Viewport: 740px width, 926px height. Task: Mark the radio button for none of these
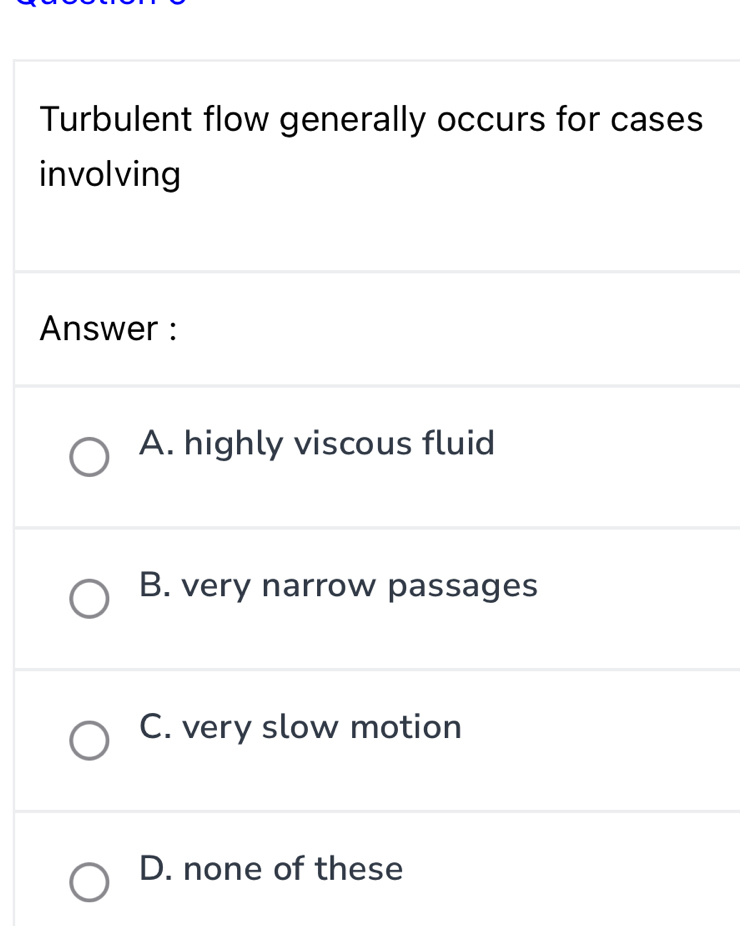[89, 883]
